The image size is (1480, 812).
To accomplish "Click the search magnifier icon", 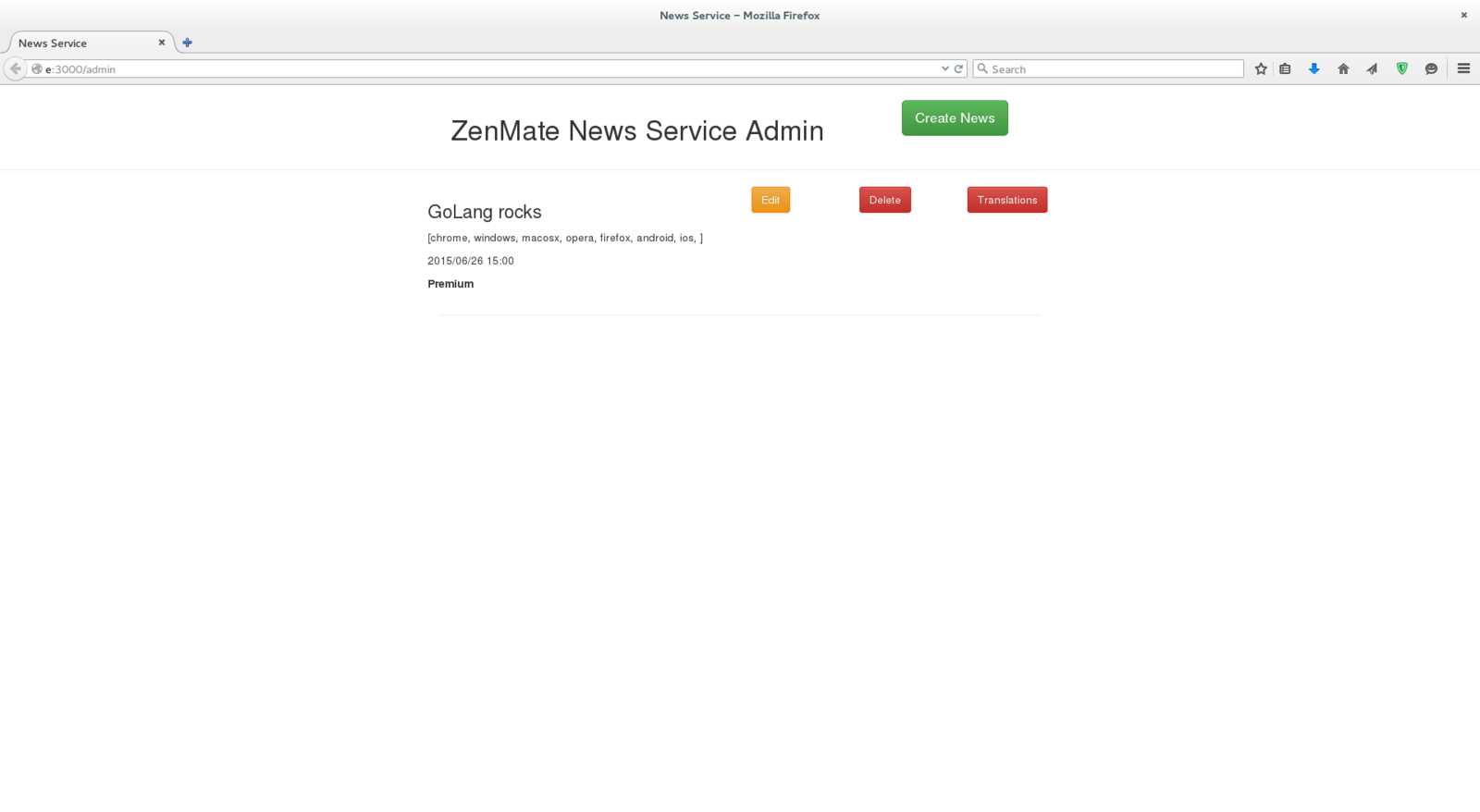I will [982, 68].
